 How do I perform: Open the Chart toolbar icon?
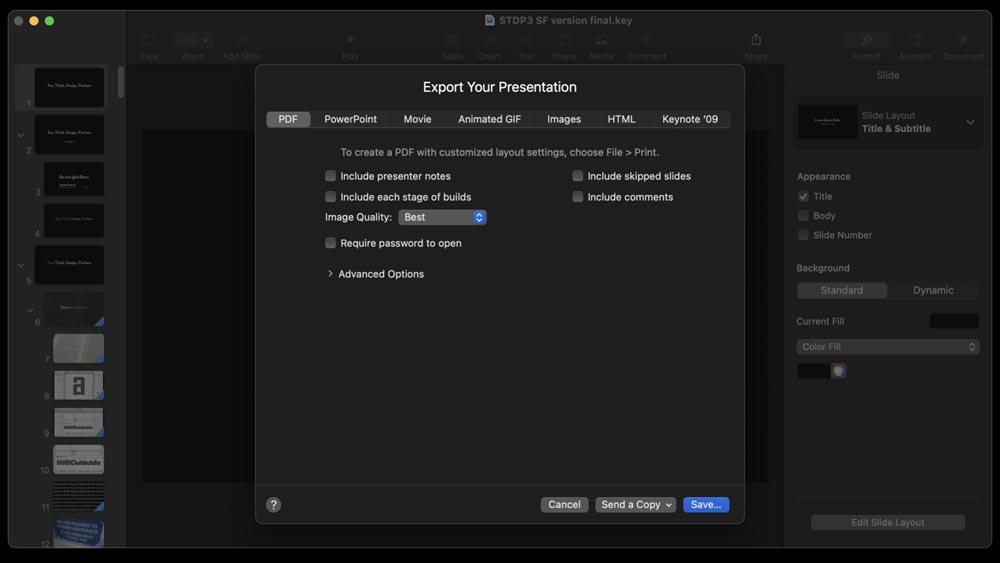(489, 40)
